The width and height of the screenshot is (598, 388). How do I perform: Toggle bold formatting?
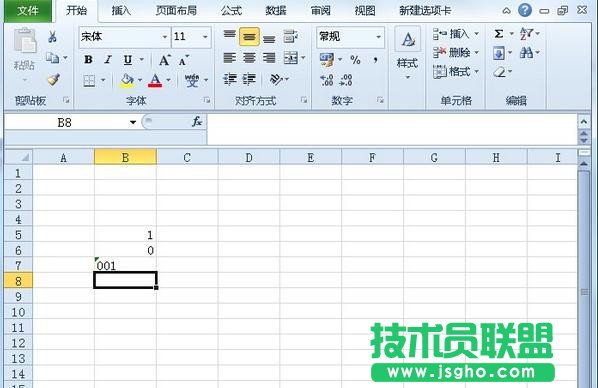coord(88,60)
